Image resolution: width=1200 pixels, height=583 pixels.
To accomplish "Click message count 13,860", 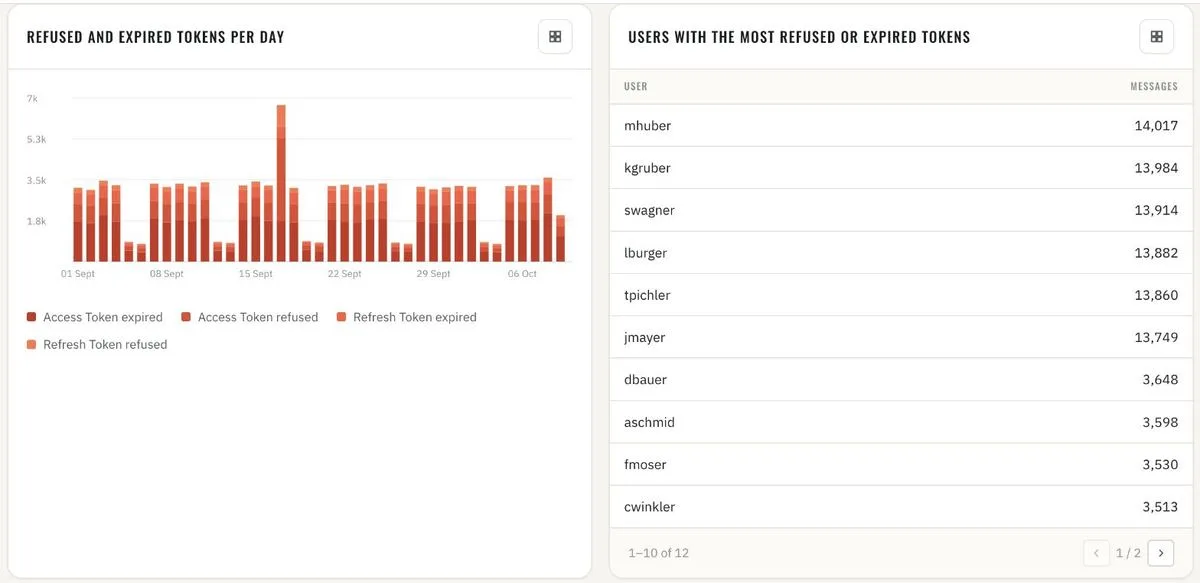I will click(x=1156, y=295).
